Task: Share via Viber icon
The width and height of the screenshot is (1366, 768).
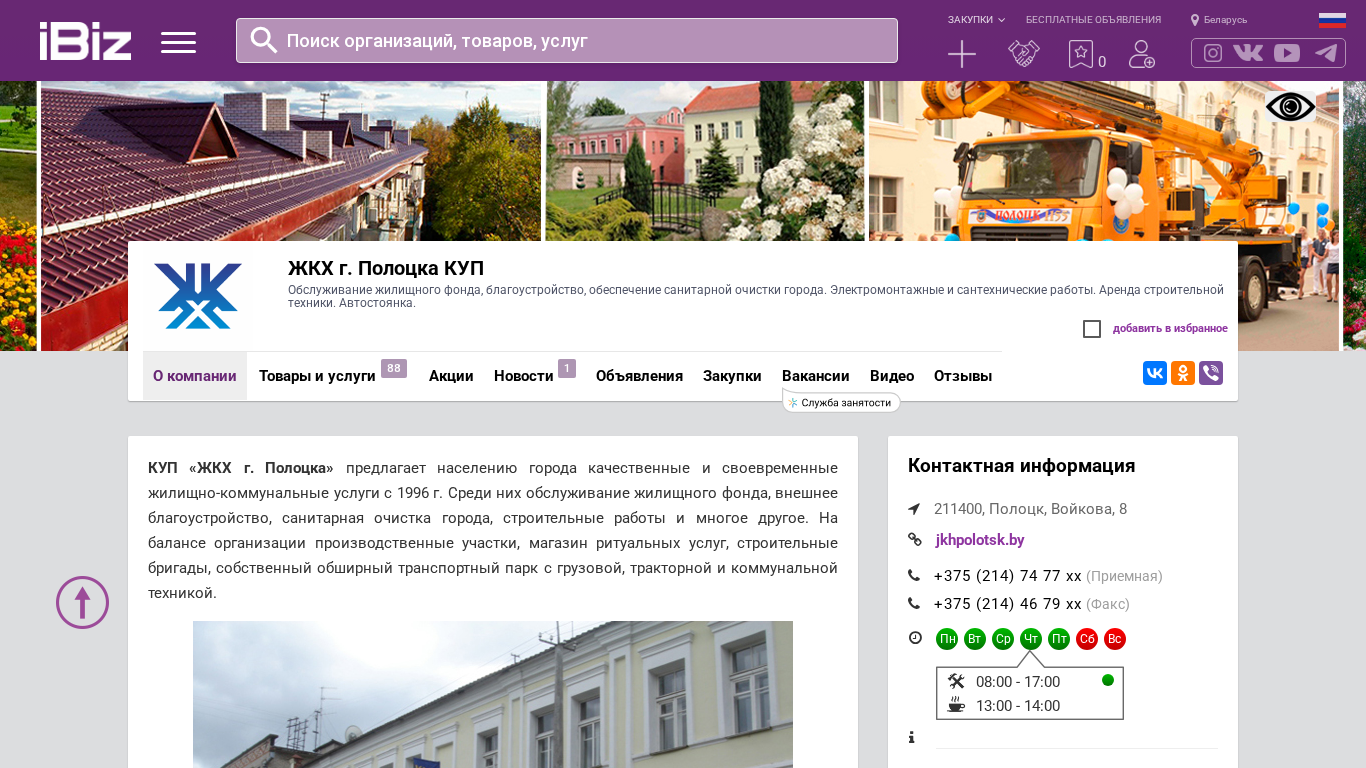Action: click(x=1211, y=373)
